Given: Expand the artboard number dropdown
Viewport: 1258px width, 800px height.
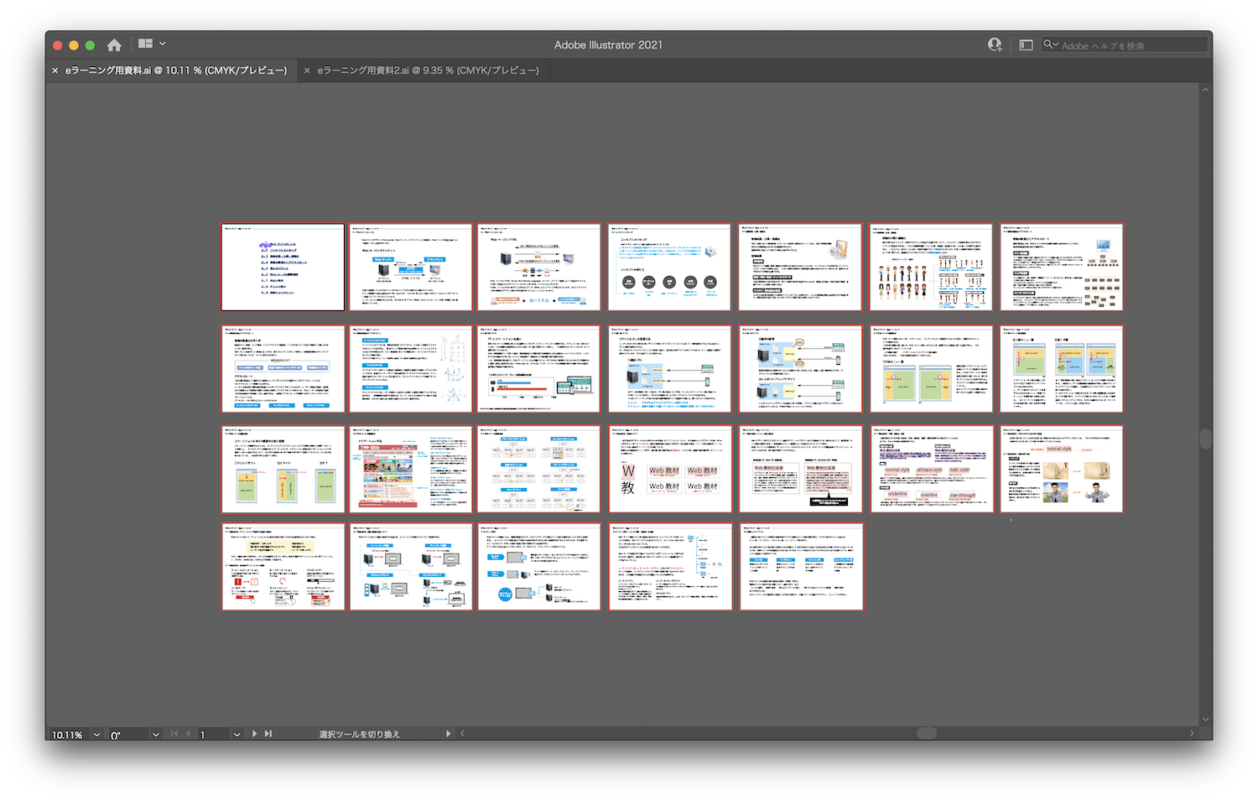Looking at the screenshot, I should point(236,734).
